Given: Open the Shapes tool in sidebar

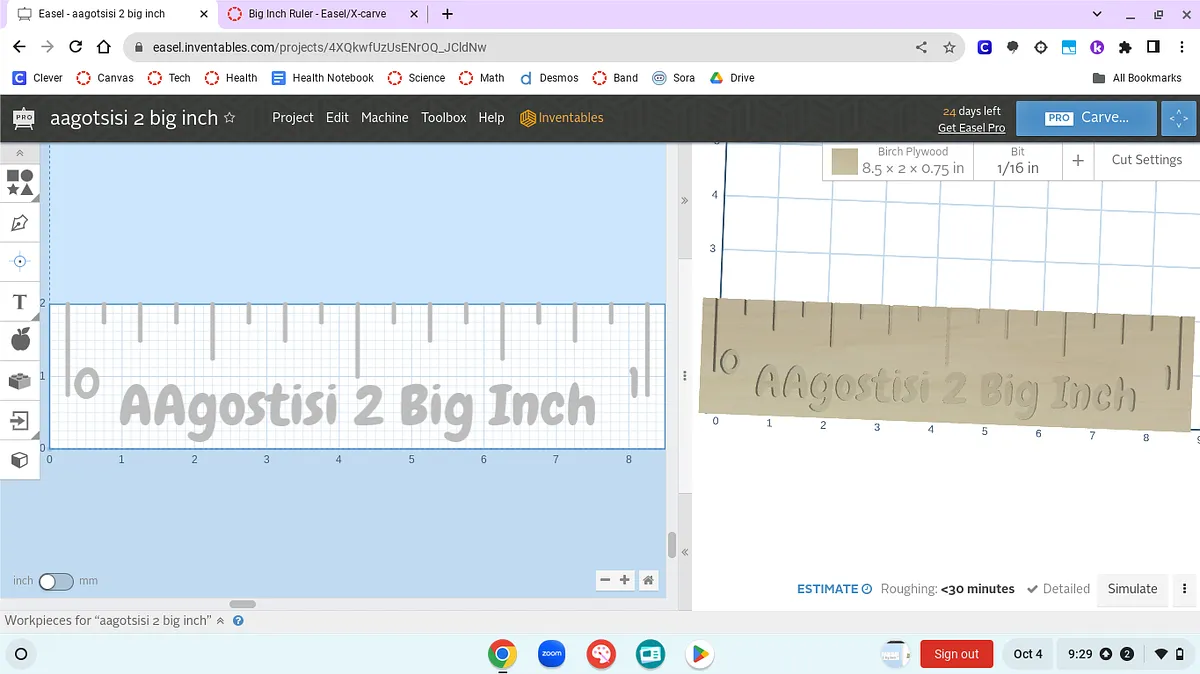Looking at the screenshot, I should (x=20, y=182).
